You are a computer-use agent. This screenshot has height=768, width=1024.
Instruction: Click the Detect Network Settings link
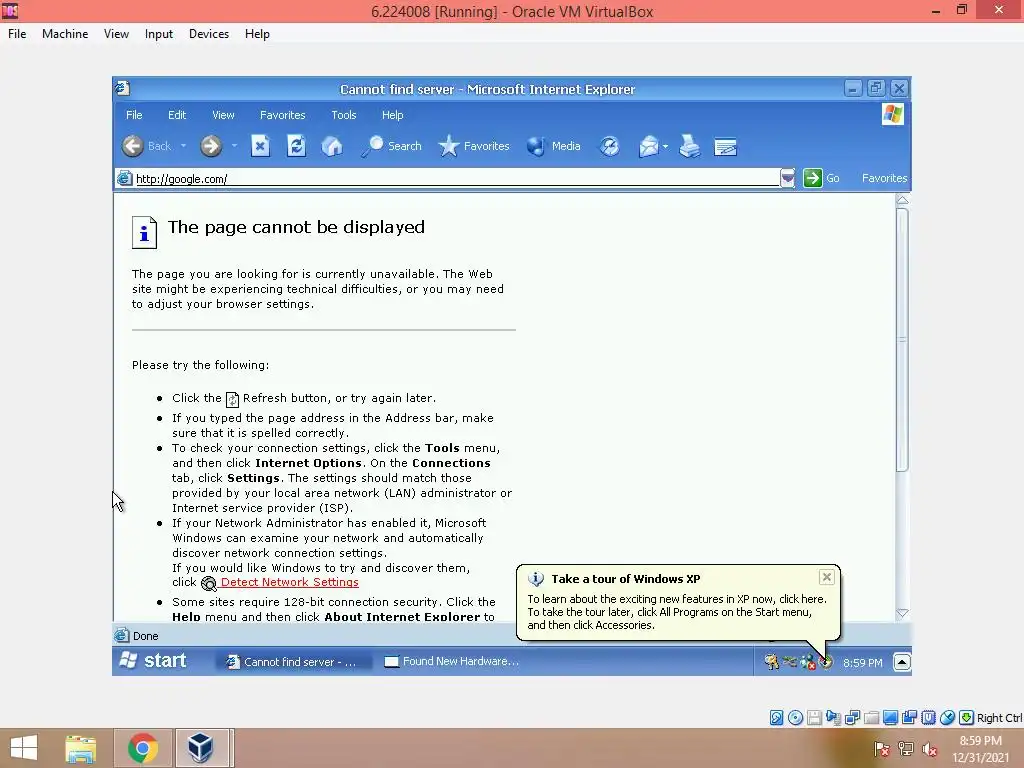[x=289, y=582]
